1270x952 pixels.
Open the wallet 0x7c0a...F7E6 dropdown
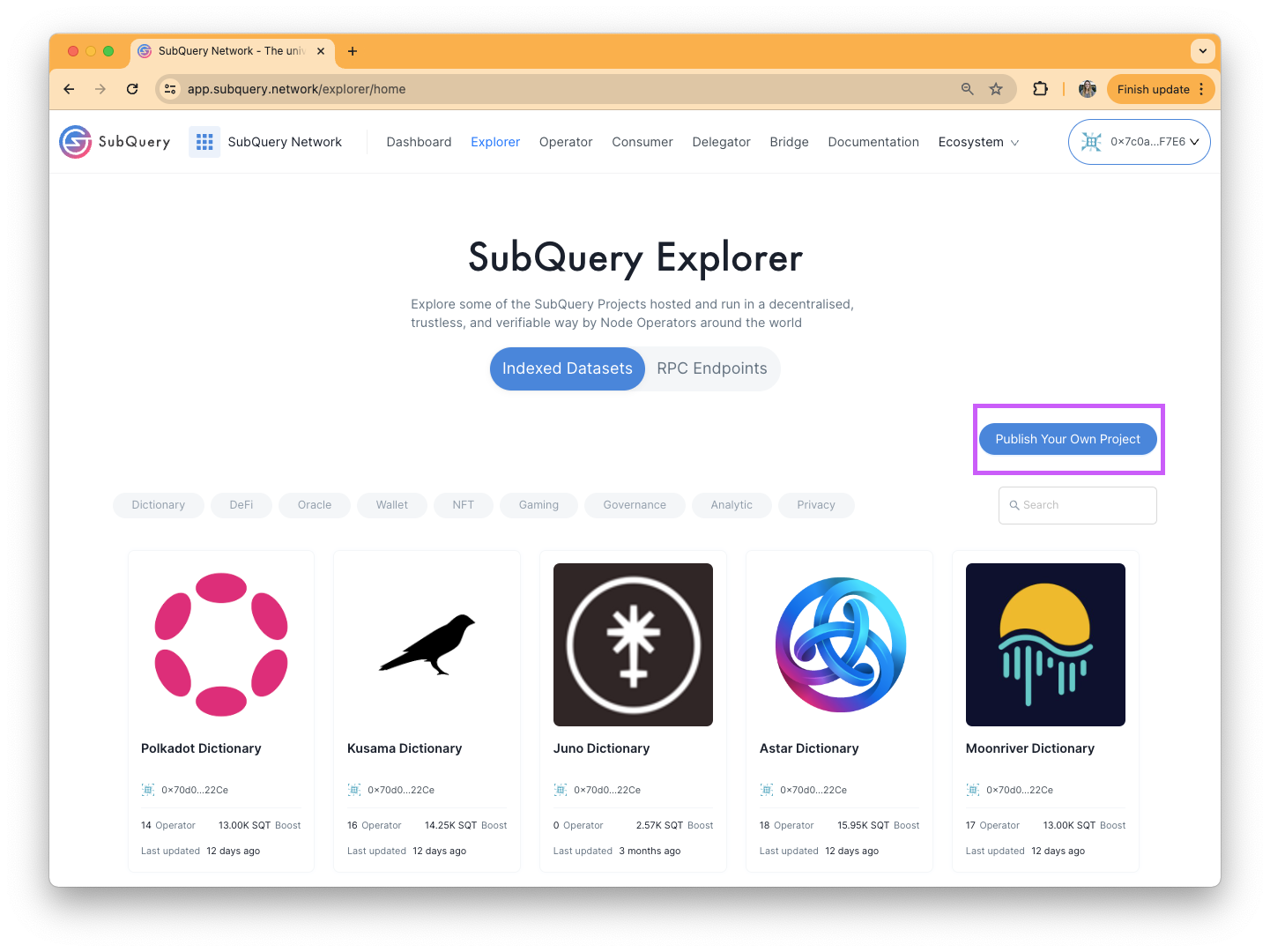[1139, 142]
